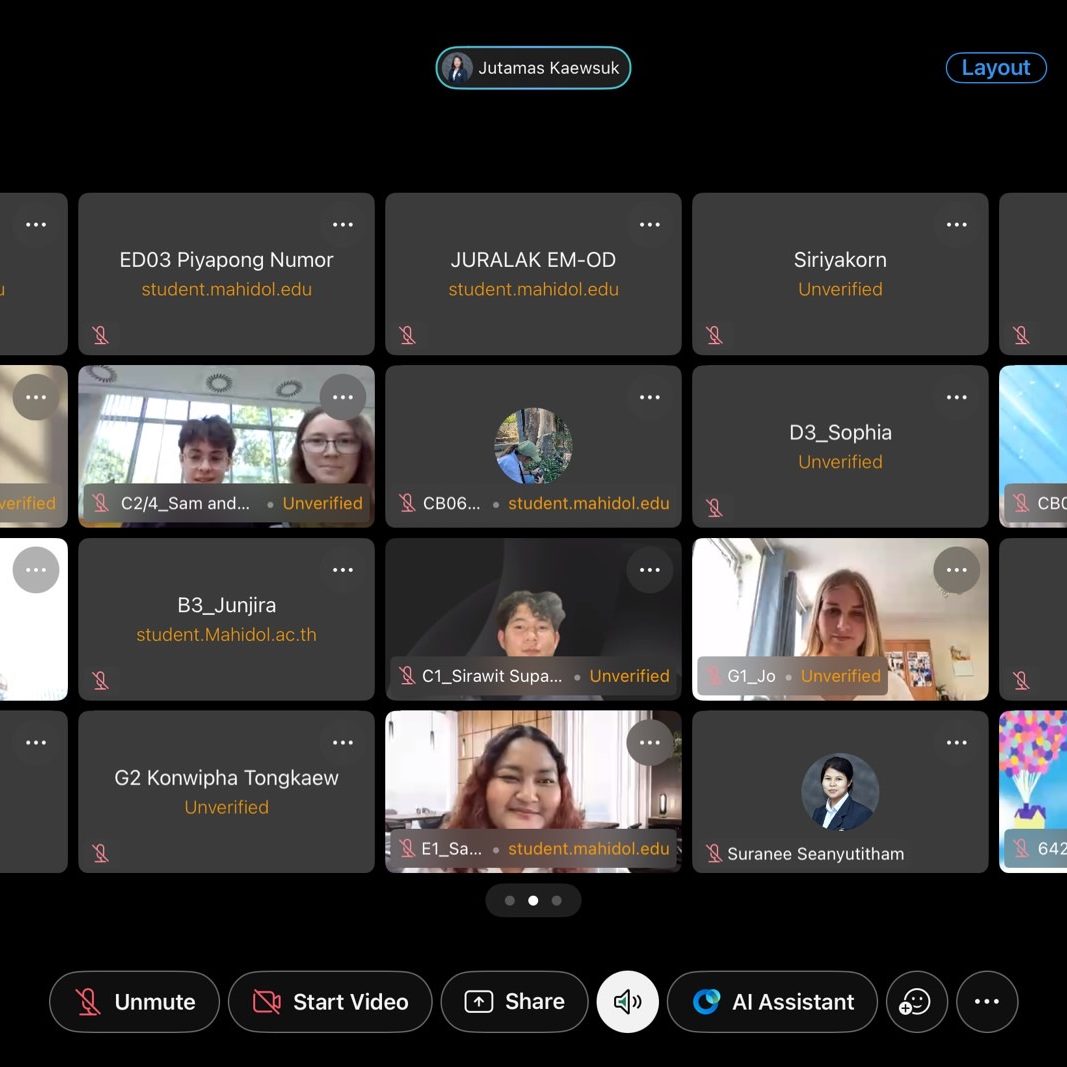Open the AI Assistant
The height and width of the screenshot is (1067, 1067).
click(773, 1002)
